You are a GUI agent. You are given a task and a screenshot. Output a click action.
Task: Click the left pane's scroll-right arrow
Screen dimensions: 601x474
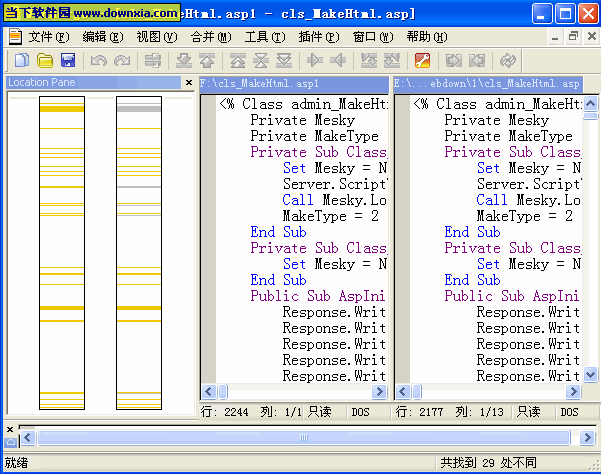point(379,392)
